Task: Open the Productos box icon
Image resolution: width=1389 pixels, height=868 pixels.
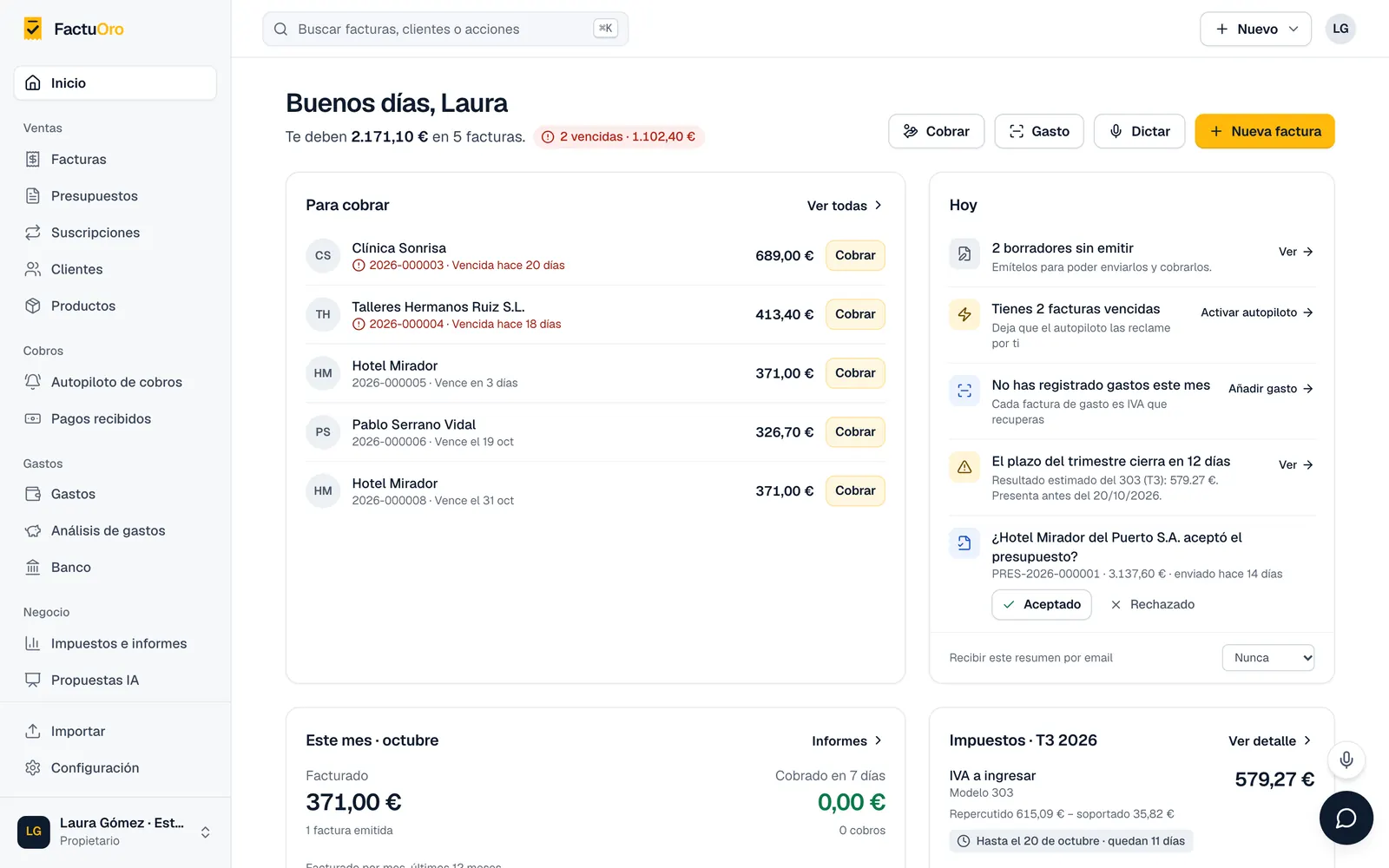Action: click(33, 306)
